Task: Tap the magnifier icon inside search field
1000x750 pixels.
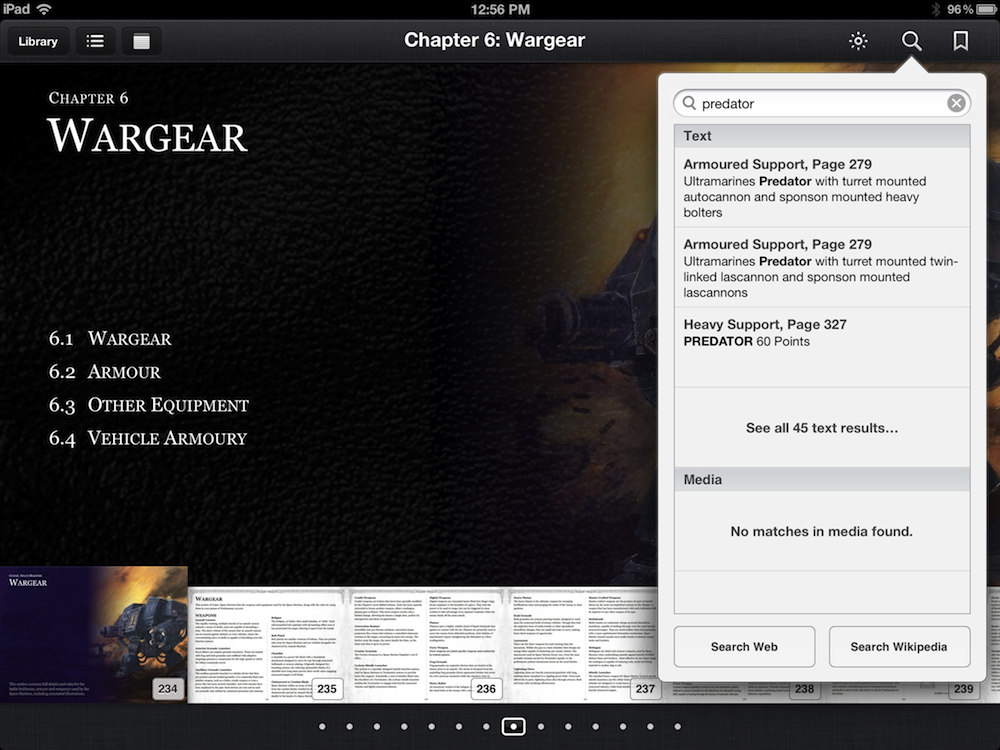Action: (689, 103)
